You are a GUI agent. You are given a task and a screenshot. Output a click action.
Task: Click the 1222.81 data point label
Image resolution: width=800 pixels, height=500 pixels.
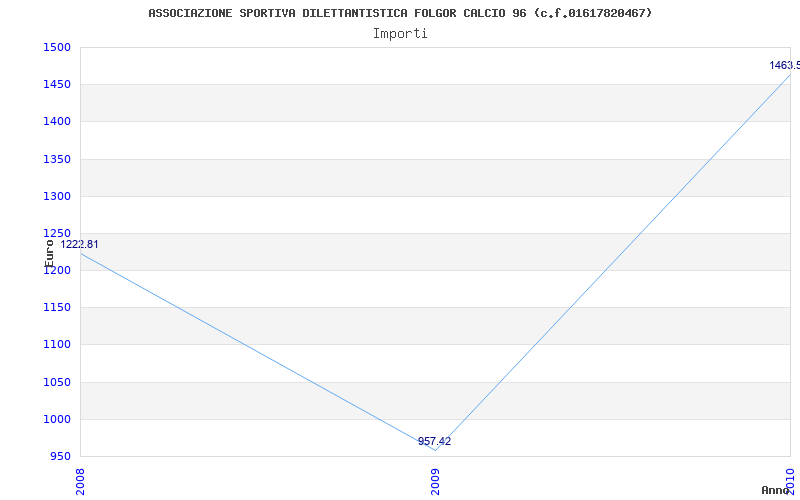tap(79, 244)
